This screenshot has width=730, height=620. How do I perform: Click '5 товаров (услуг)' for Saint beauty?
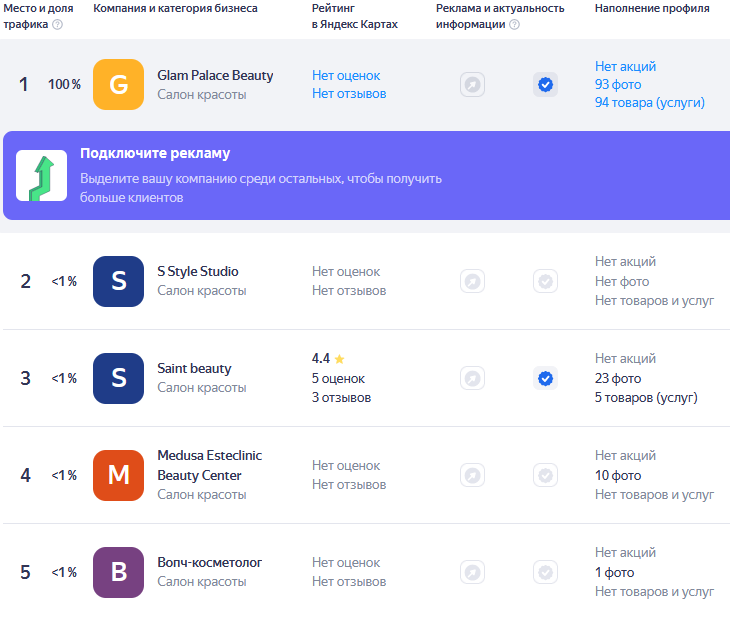646,398
